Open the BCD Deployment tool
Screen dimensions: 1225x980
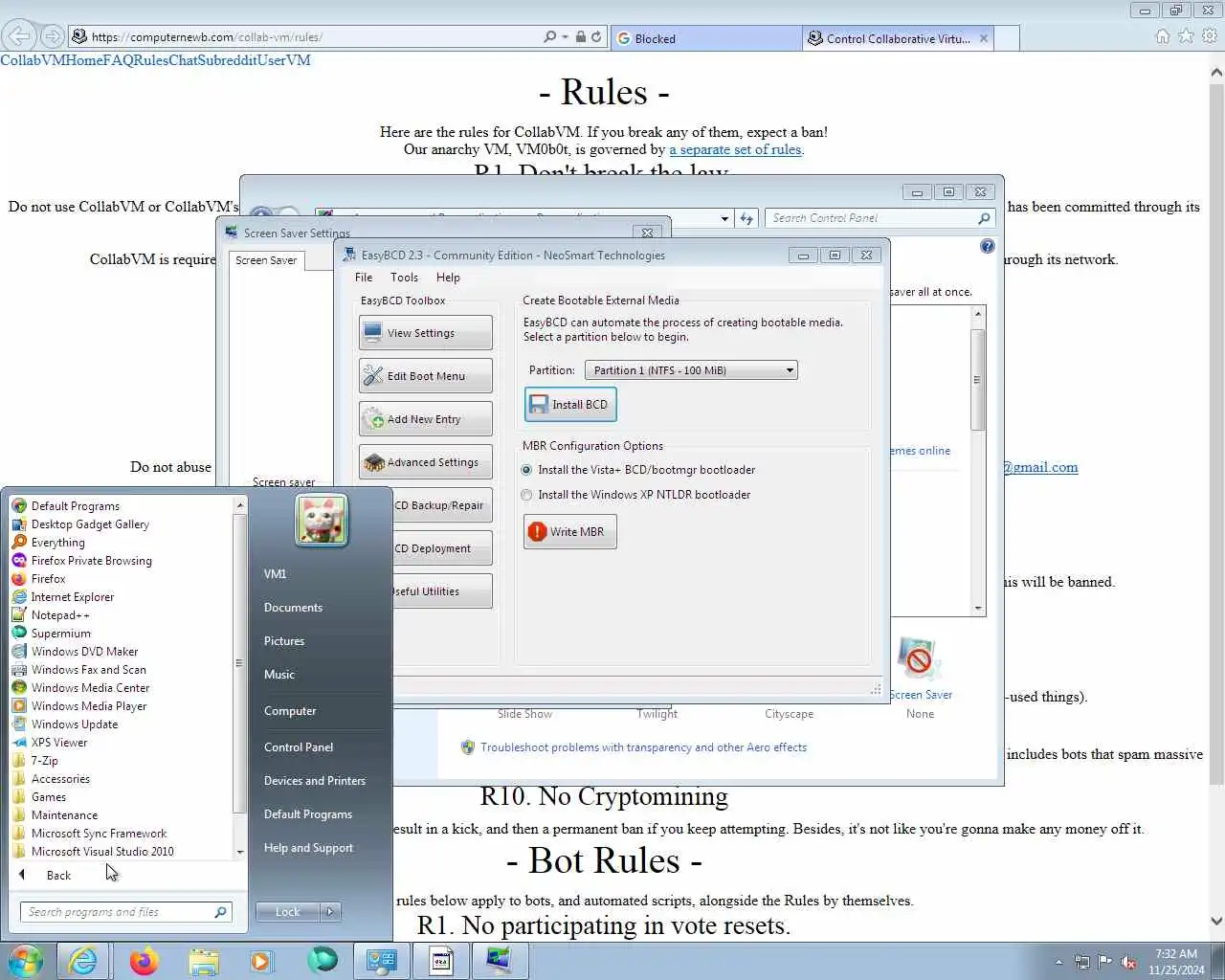442,548
